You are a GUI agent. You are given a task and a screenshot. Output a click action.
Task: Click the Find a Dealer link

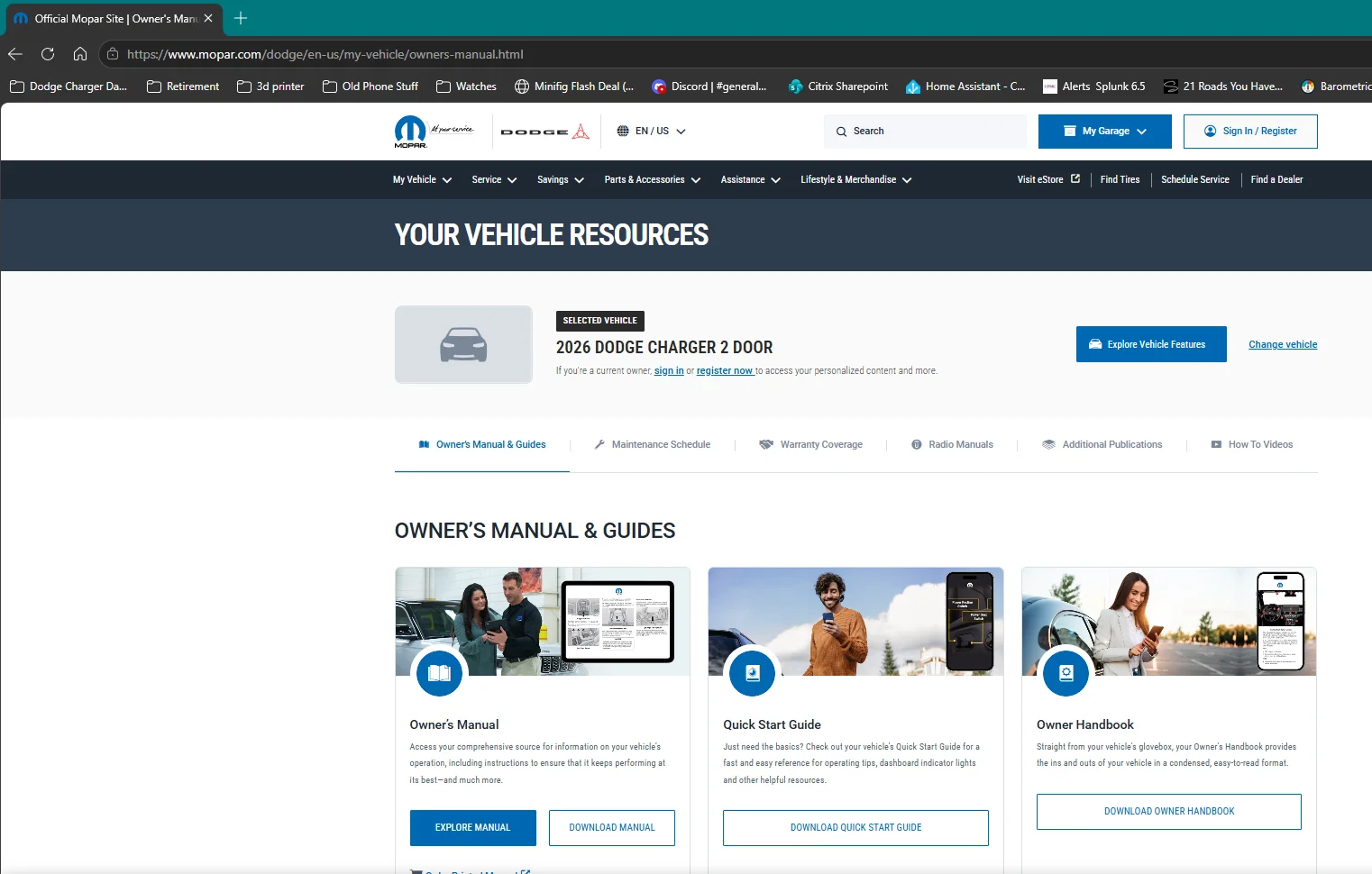click(x=1276, y=179)
